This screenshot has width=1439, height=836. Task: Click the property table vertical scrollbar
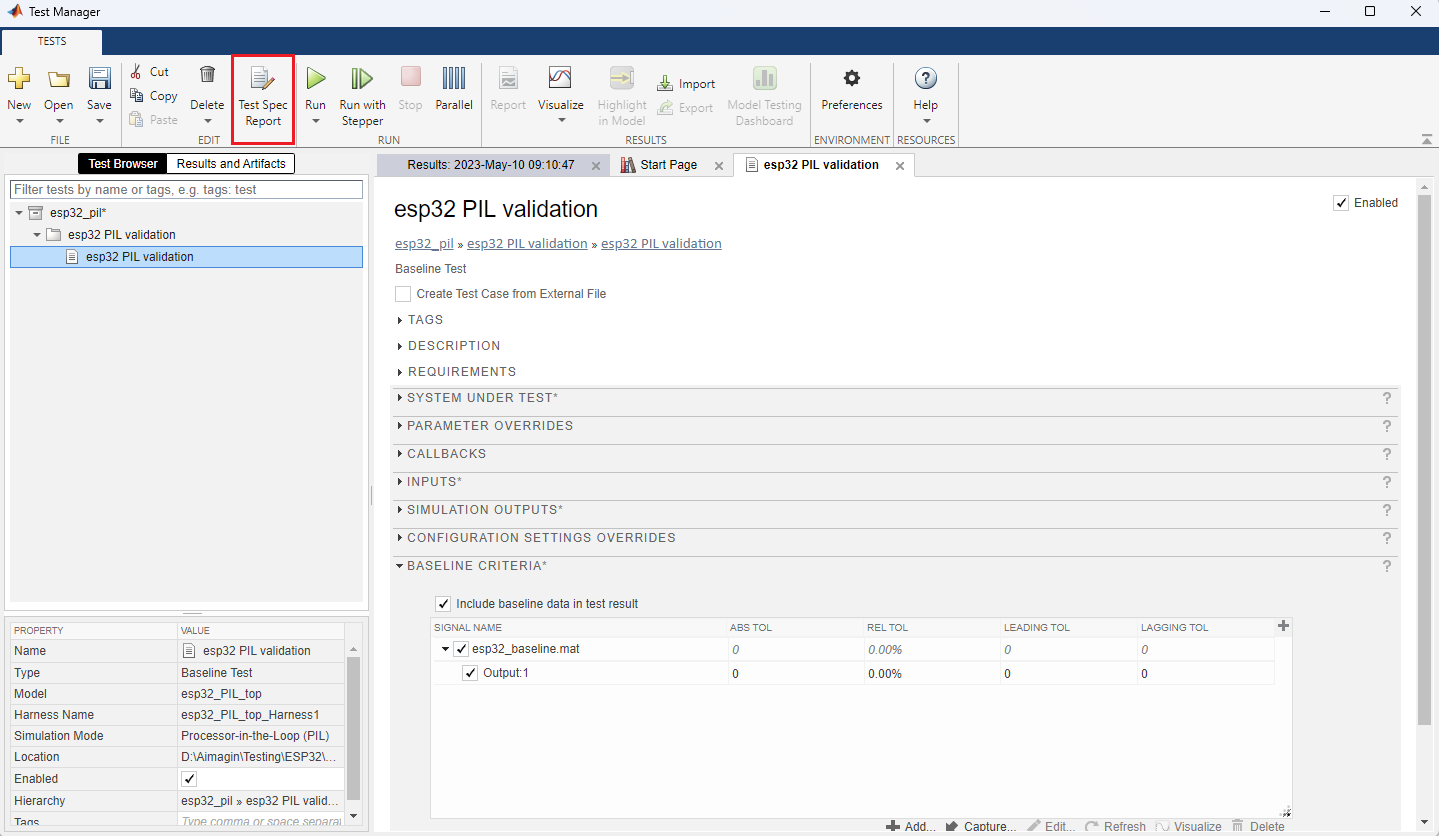pyautogui.click(x=353, y=728)
